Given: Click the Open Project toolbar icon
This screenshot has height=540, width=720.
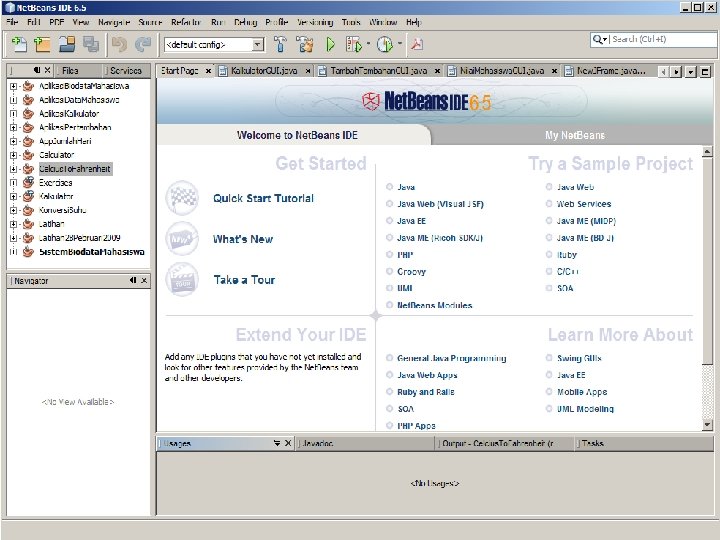Looking at the screenshot, I should tap(67, 44).
